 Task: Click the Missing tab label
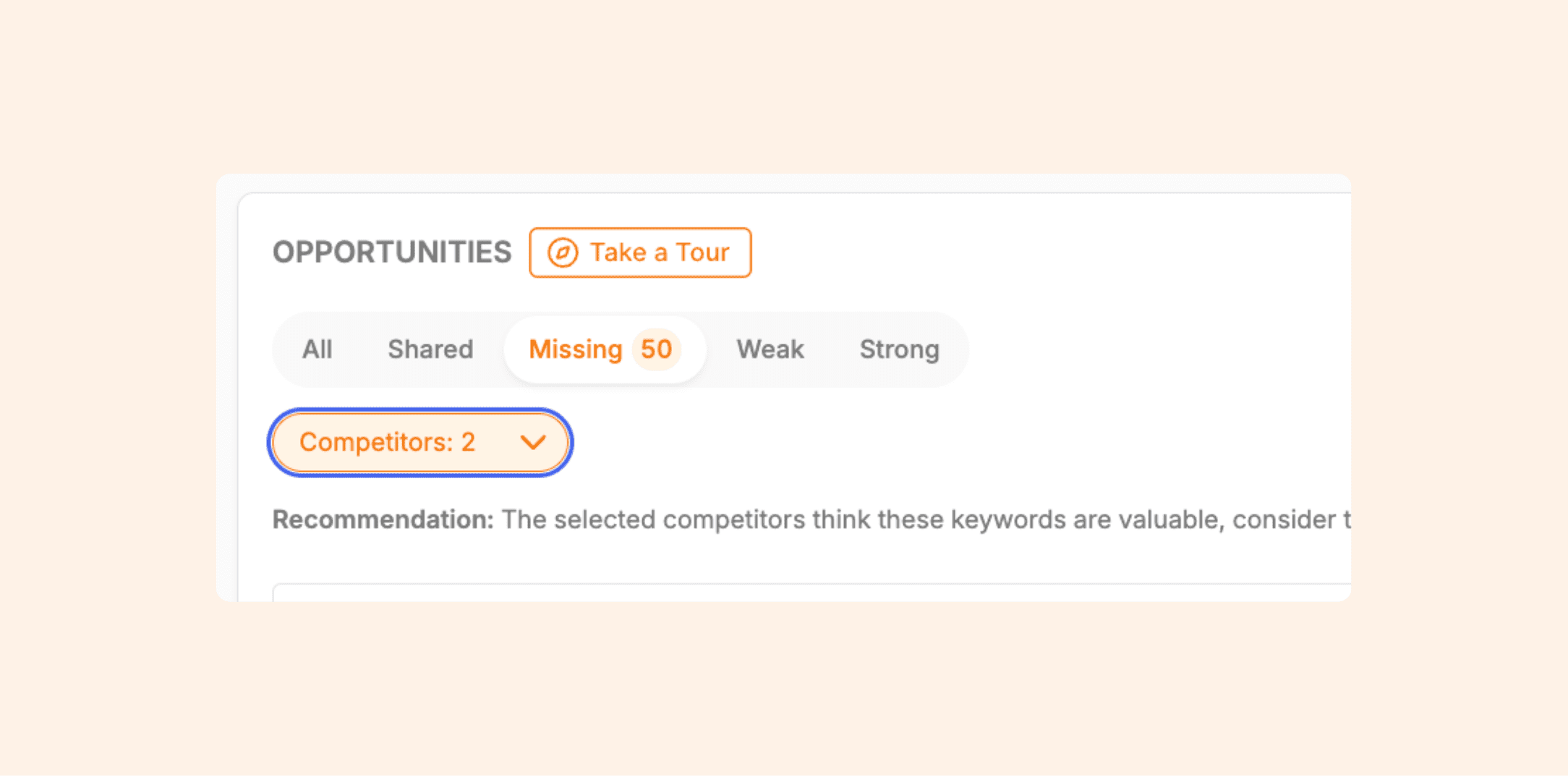(x=575, y=349)
